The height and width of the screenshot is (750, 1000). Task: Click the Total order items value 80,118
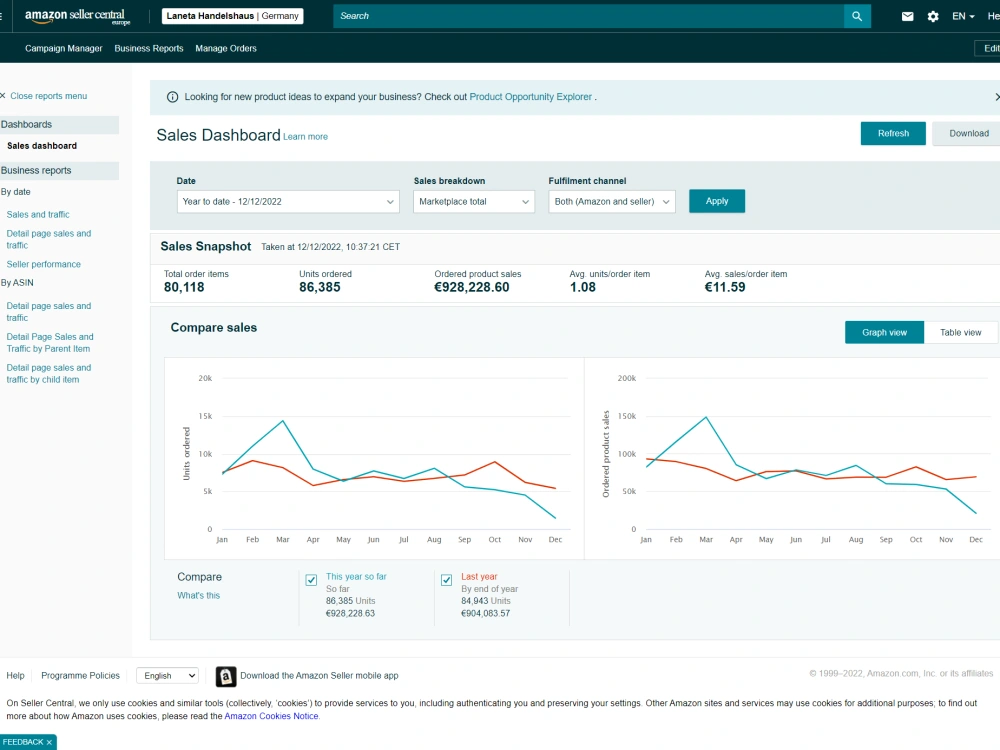pos(184,287)
